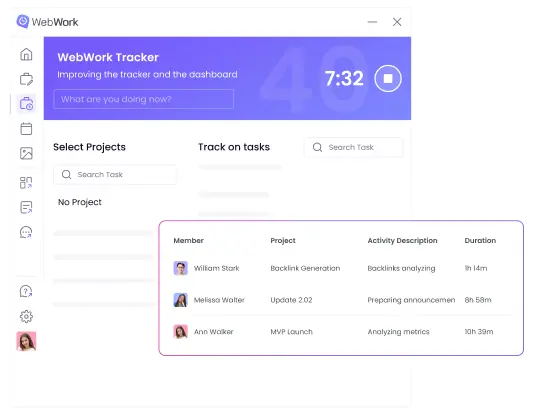533x414 pixels.
Task: Click the 7:32 timer display
Action: pyautogui.click(x=344, y=79)
